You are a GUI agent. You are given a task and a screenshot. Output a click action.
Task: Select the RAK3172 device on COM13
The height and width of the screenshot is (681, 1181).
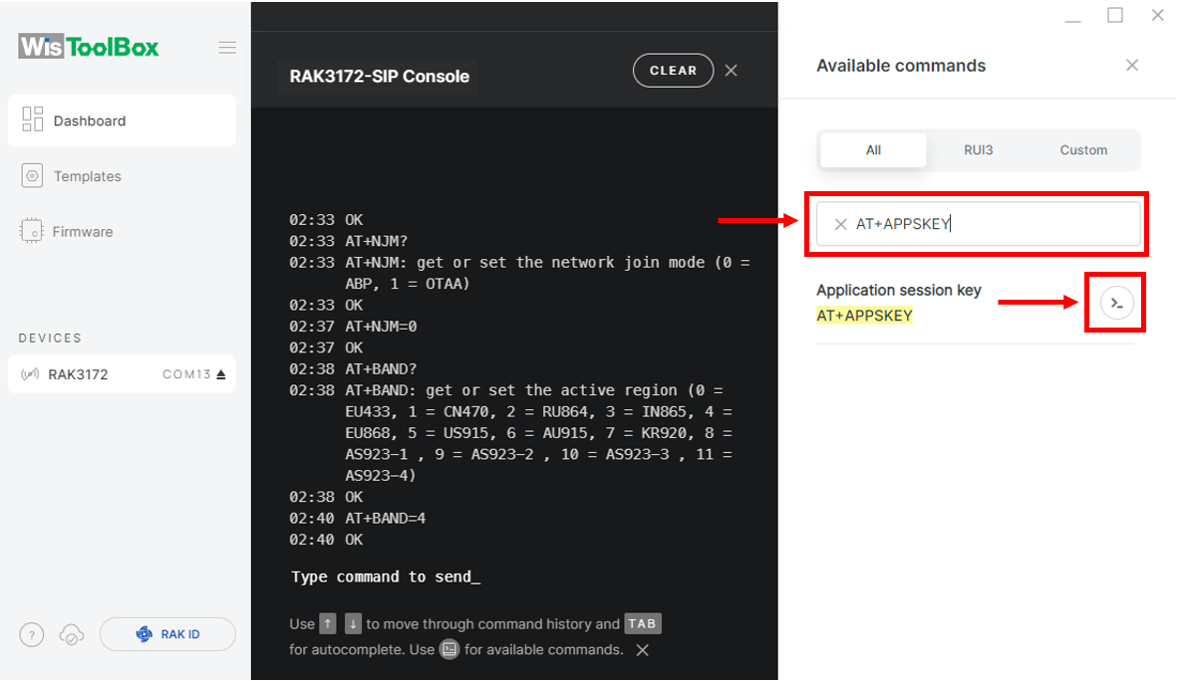pos(122,374)
